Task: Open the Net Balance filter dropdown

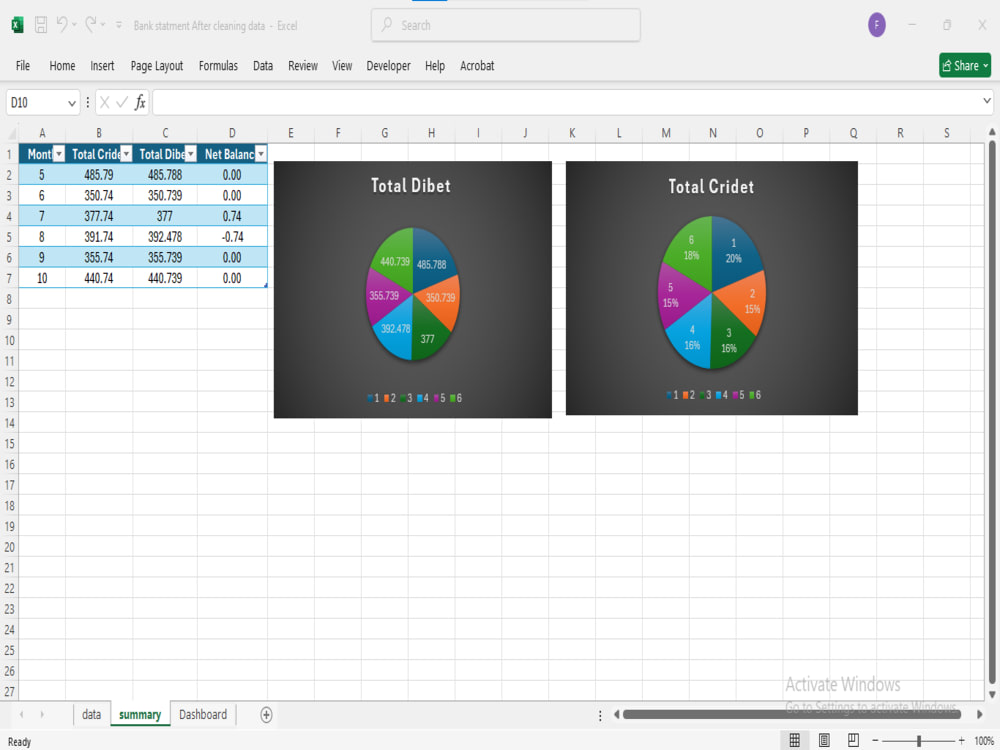Action: (x=260, y=154)
